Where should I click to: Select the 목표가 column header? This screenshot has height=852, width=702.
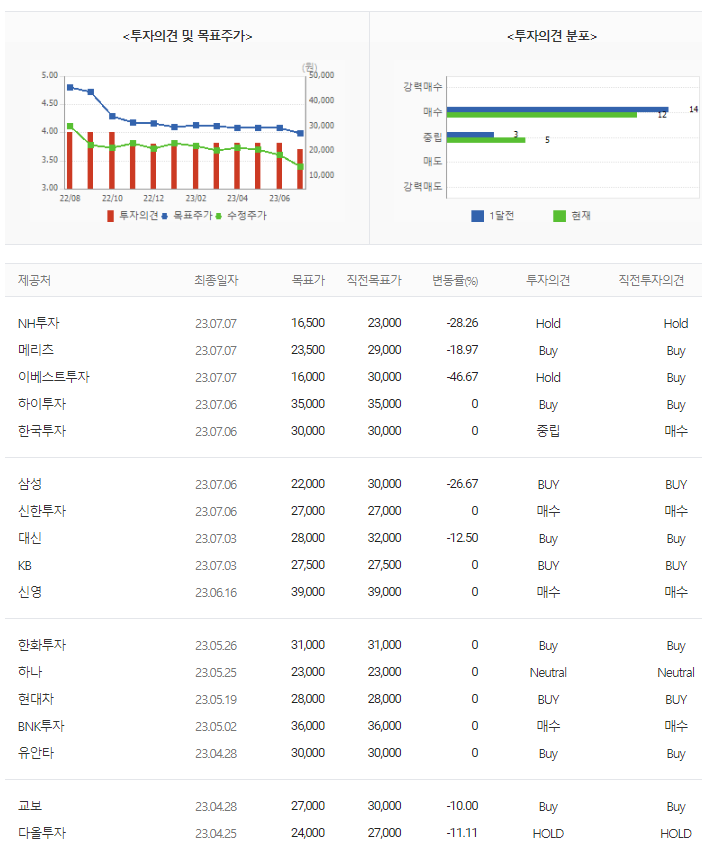[x=308, y=280]
